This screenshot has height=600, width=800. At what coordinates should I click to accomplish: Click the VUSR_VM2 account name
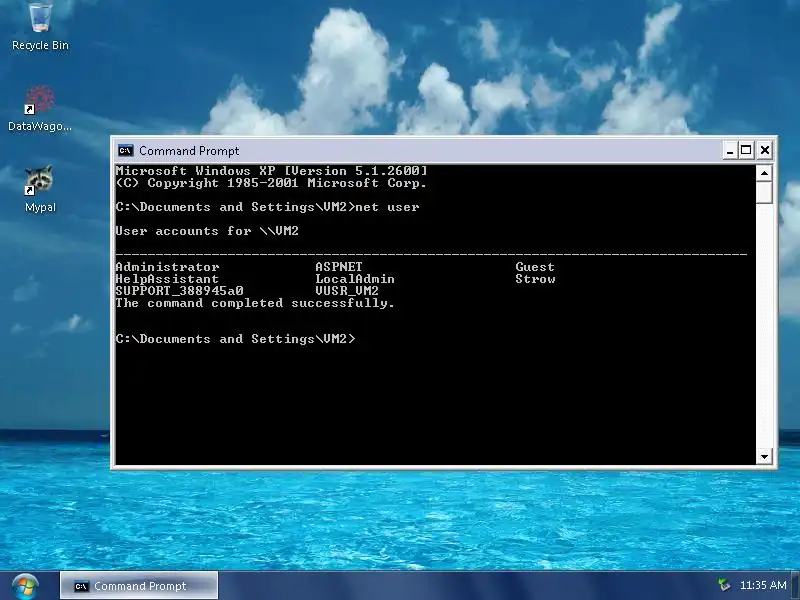[347, 291]
